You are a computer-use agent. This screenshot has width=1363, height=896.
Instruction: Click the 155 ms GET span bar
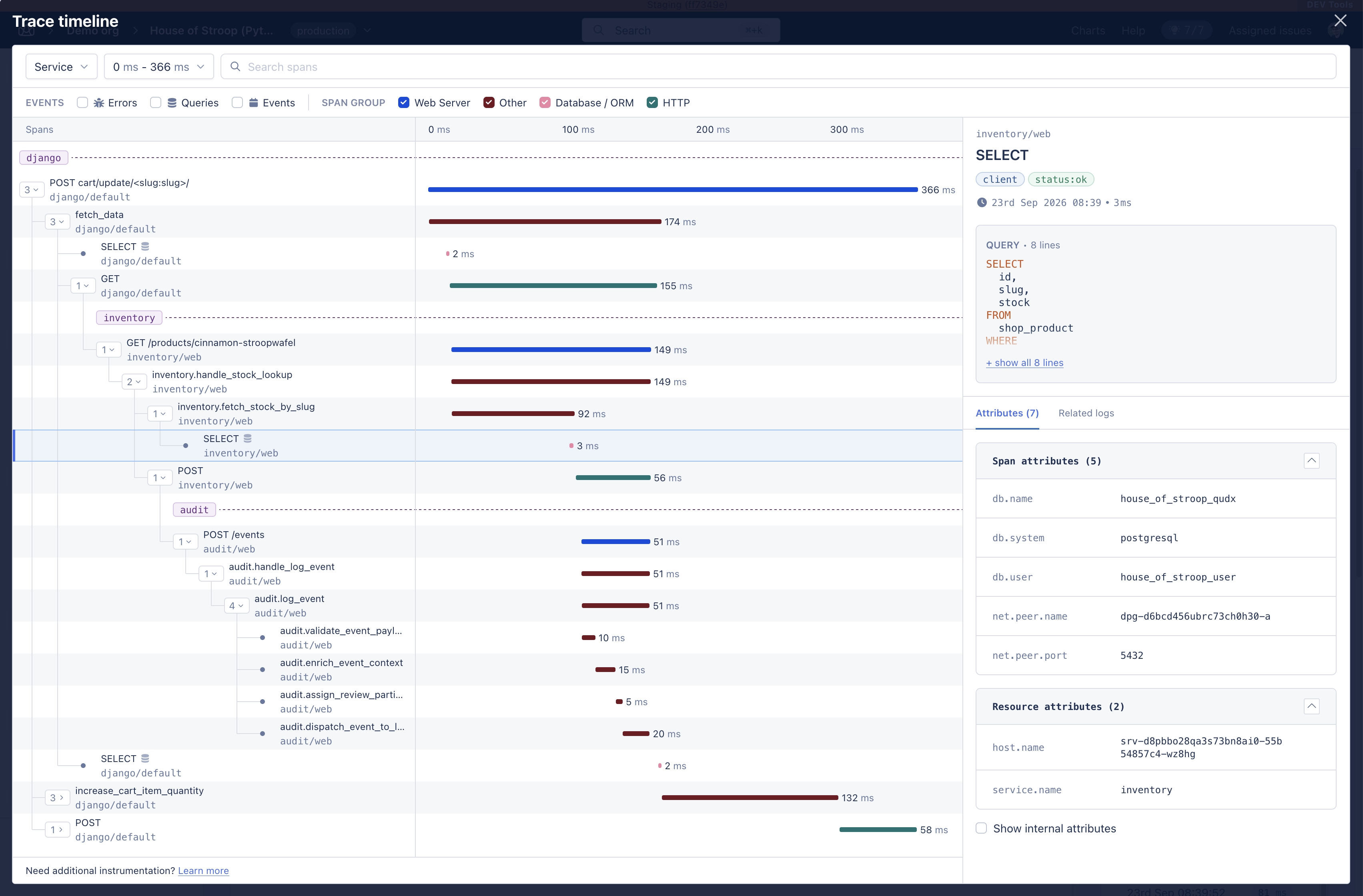coord(553,286)
